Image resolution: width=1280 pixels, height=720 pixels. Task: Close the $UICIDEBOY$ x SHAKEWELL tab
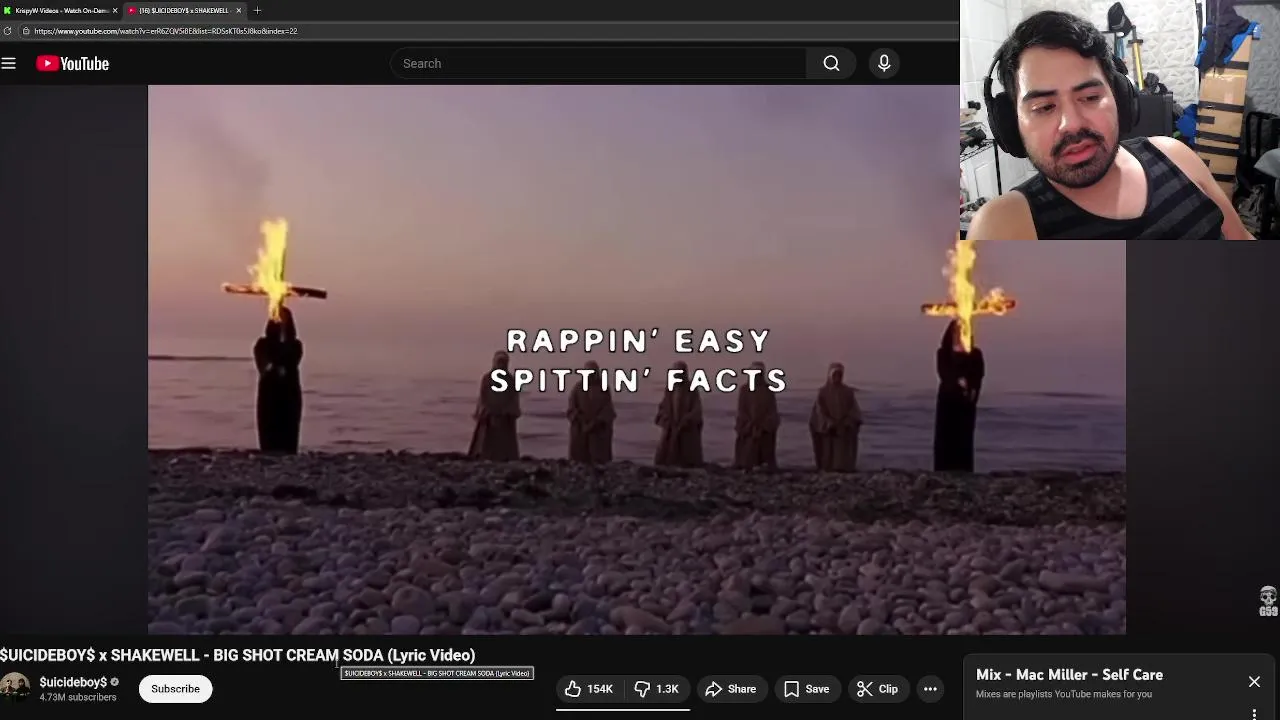coord(238,10)
